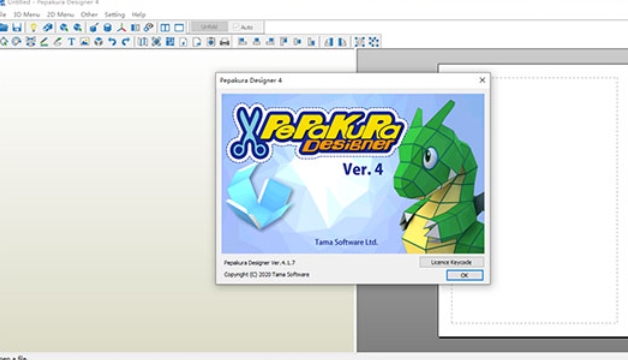Click the grayed Unfold button
Screen dimensions: 628x360
click(209, 27)
